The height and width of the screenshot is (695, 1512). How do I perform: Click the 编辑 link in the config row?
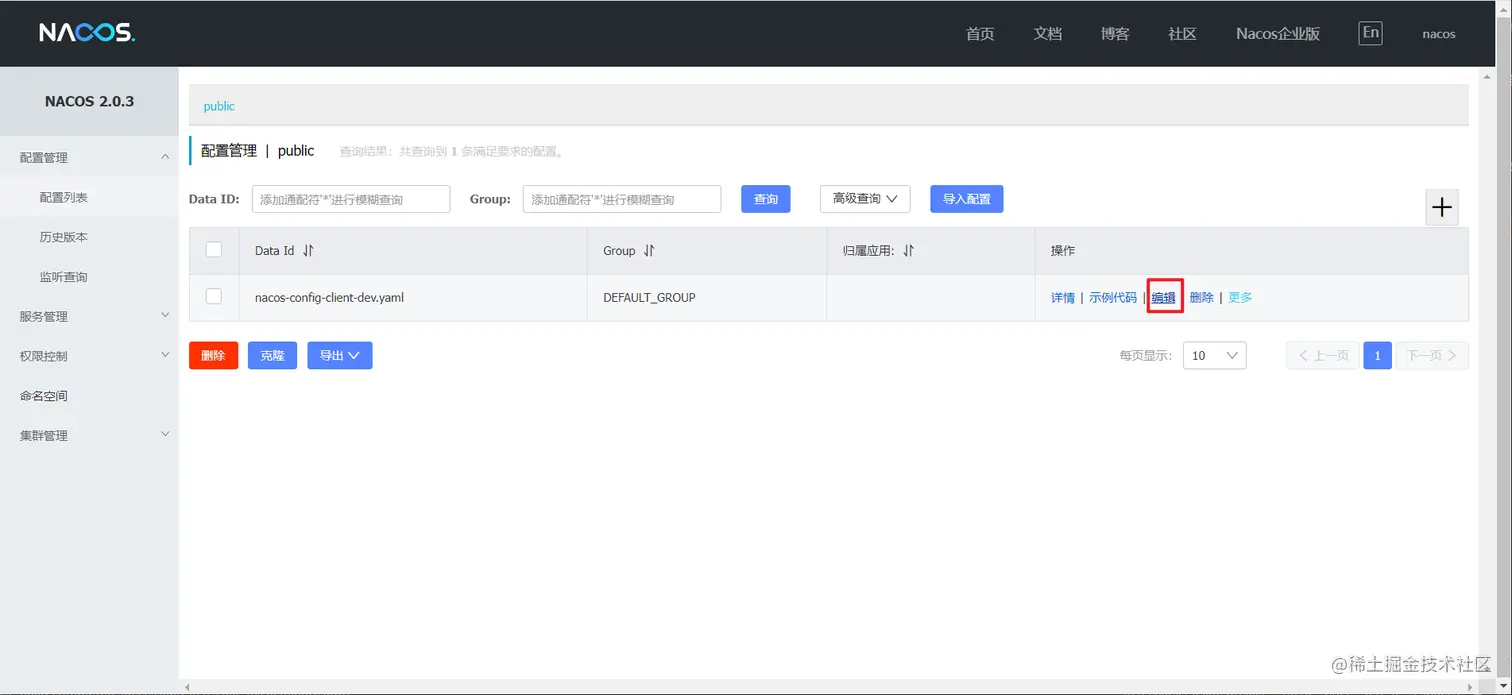pyautogui.click(x=1164, y=297)
